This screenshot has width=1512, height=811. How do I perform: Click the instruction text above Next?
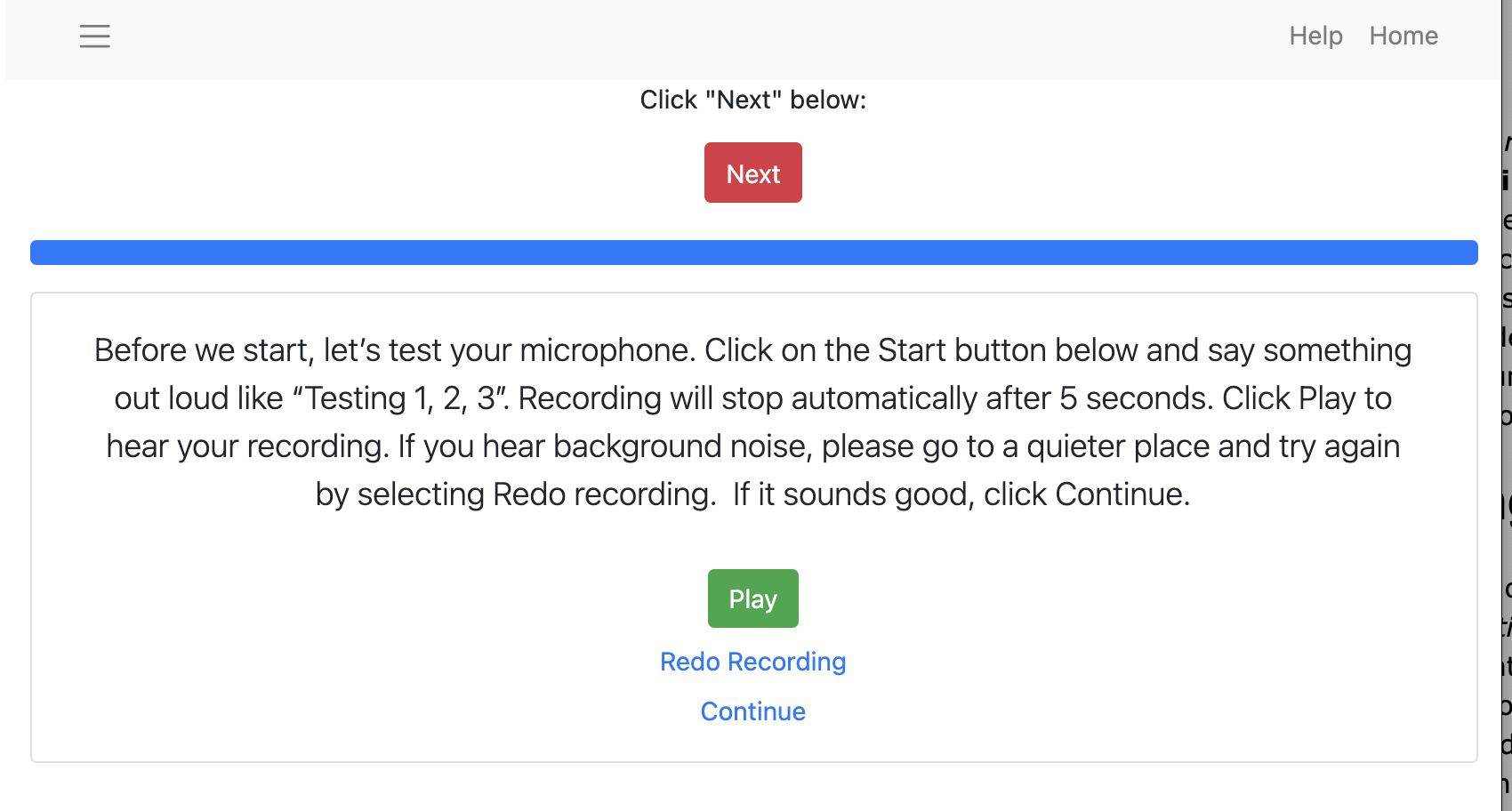752,100
